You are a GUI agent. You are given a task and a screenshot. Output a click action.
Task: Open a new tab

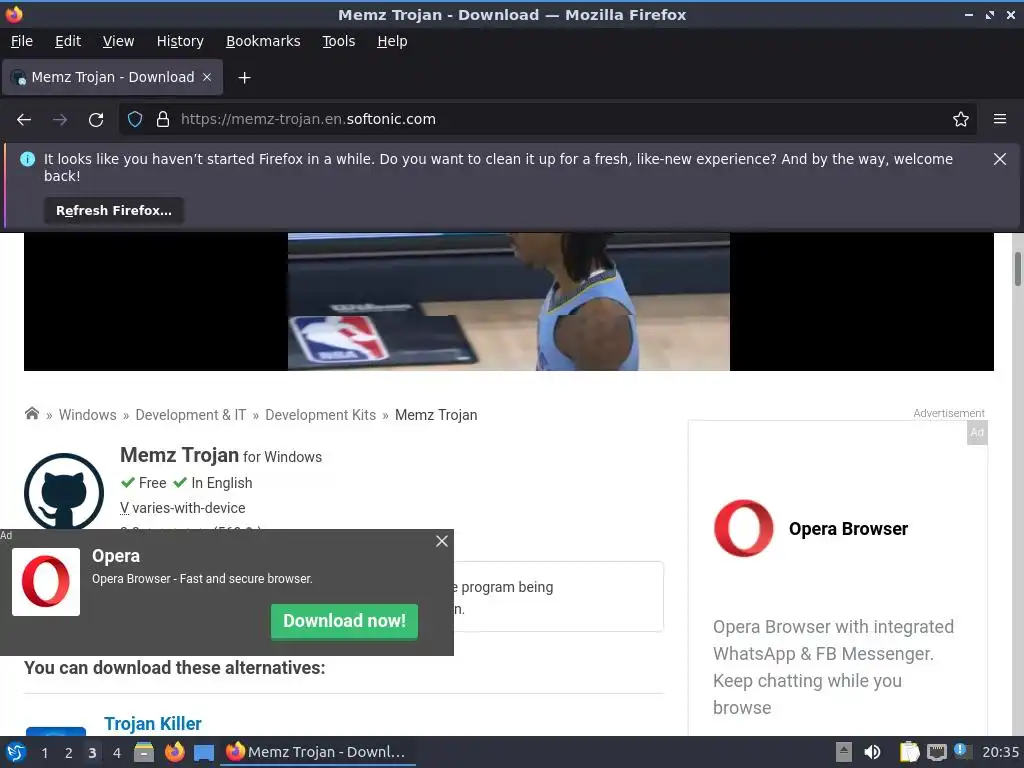244,78
